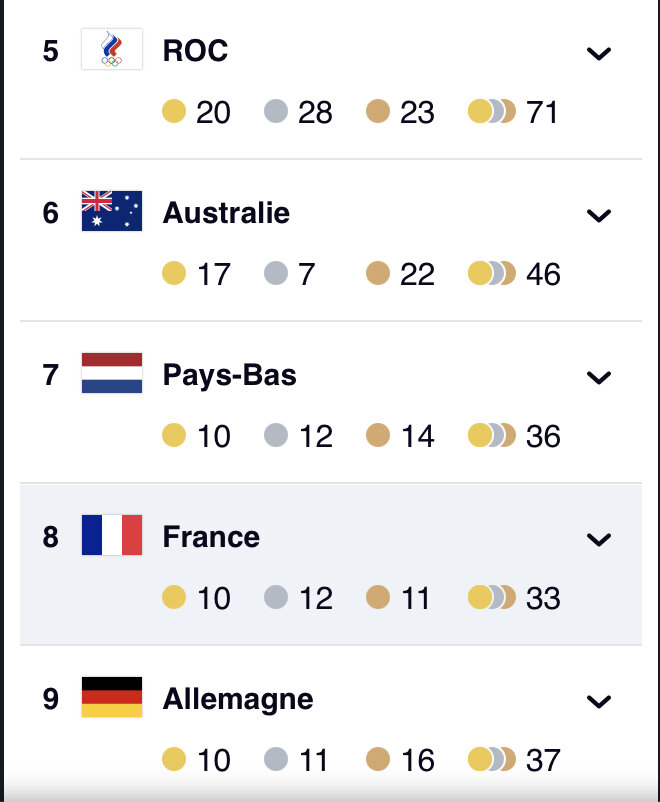Click the Australia flag icon
Viewport: 660px width, 802px height.
[x=112, y=211]
